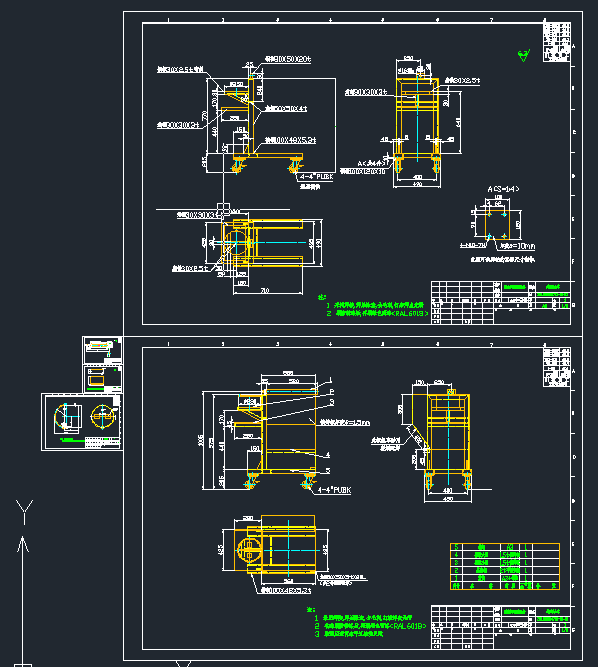The width and height of the screenshot is (598, 667).
Task: Select the 4-4"PU BK label in upper sheet
Action: coord(316,177)
